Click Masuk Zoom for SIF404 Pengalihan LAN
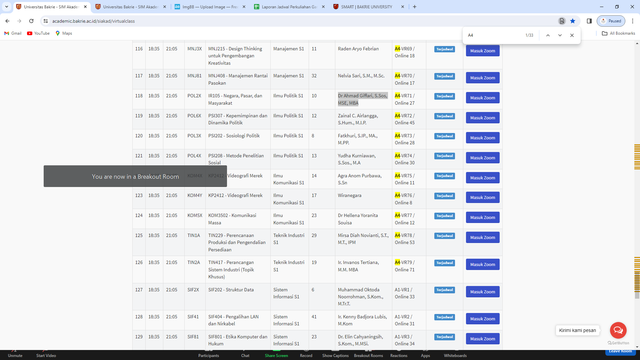Screen dimensions: 640x360 (x=482, y=319)
